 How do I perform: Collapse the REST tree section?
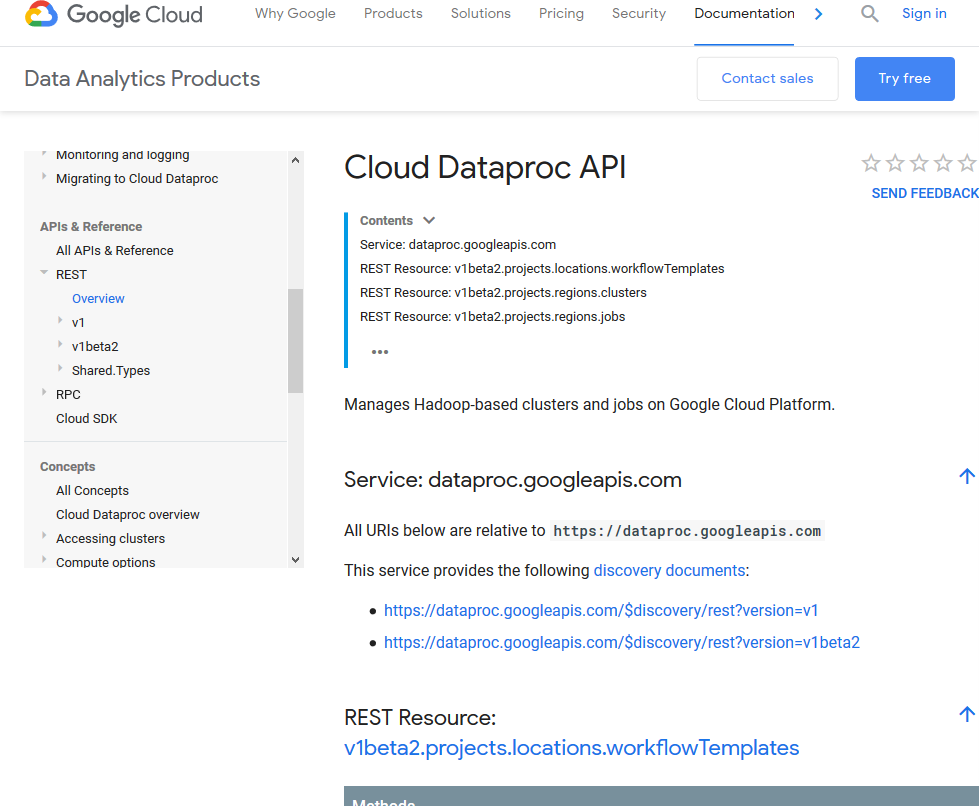point(44,273)
